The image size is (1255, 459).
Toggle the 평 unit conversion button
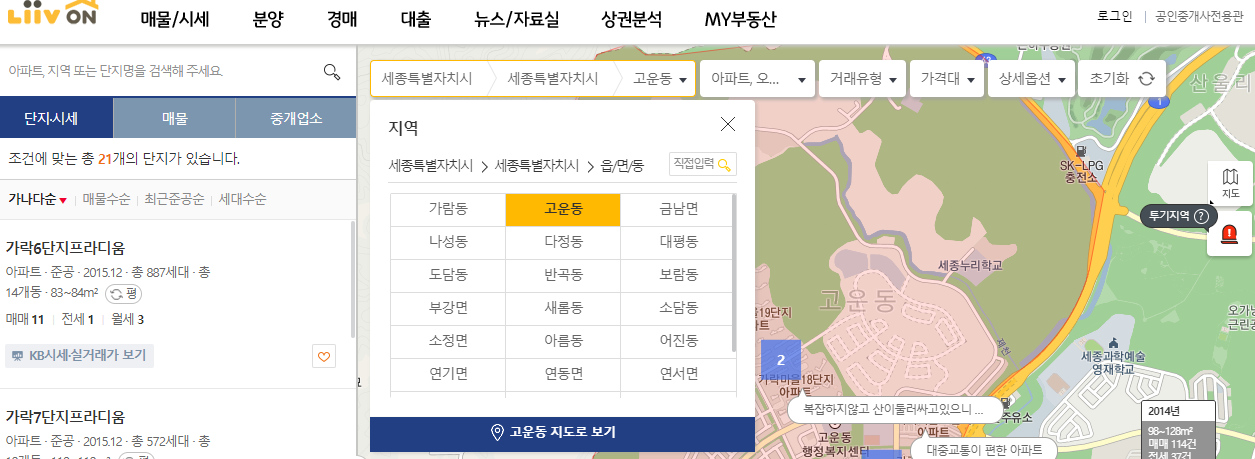125,293
